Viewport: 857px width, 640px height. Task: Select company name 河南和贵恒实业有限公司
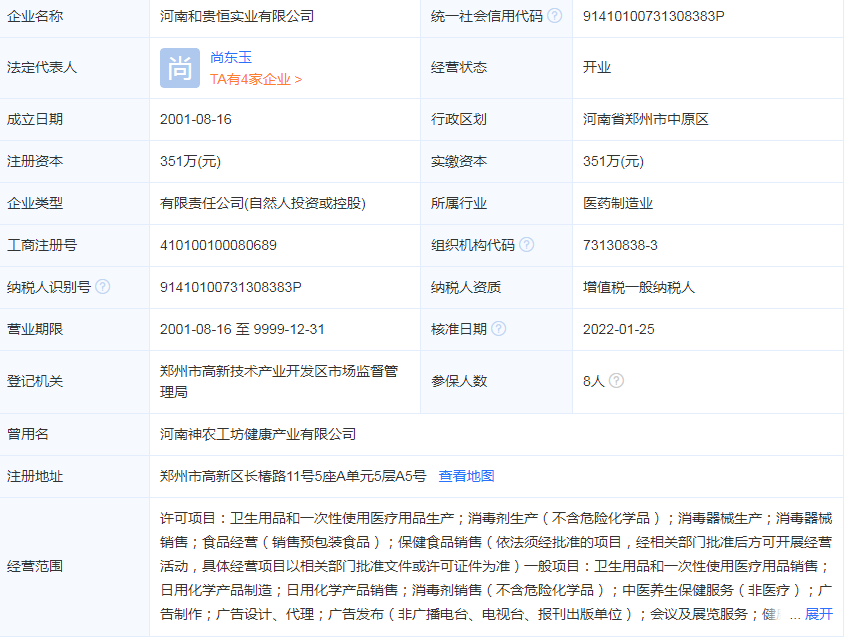coord(237,16)
